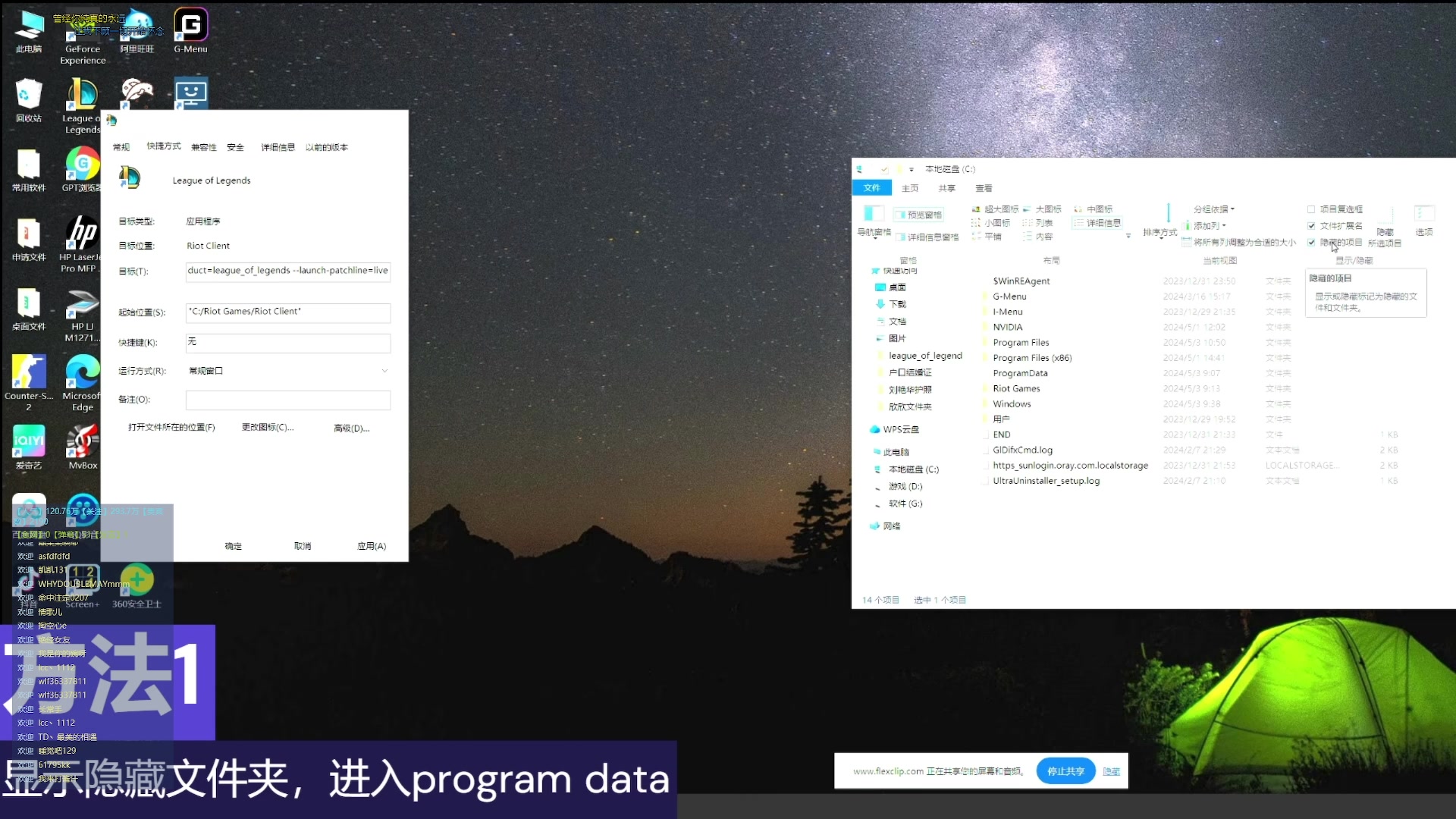The image size is (1456, 819).
Task: Select 平铺 layout in Explorer ribbon
Action: pyautogui.click(x=986, y=237)
